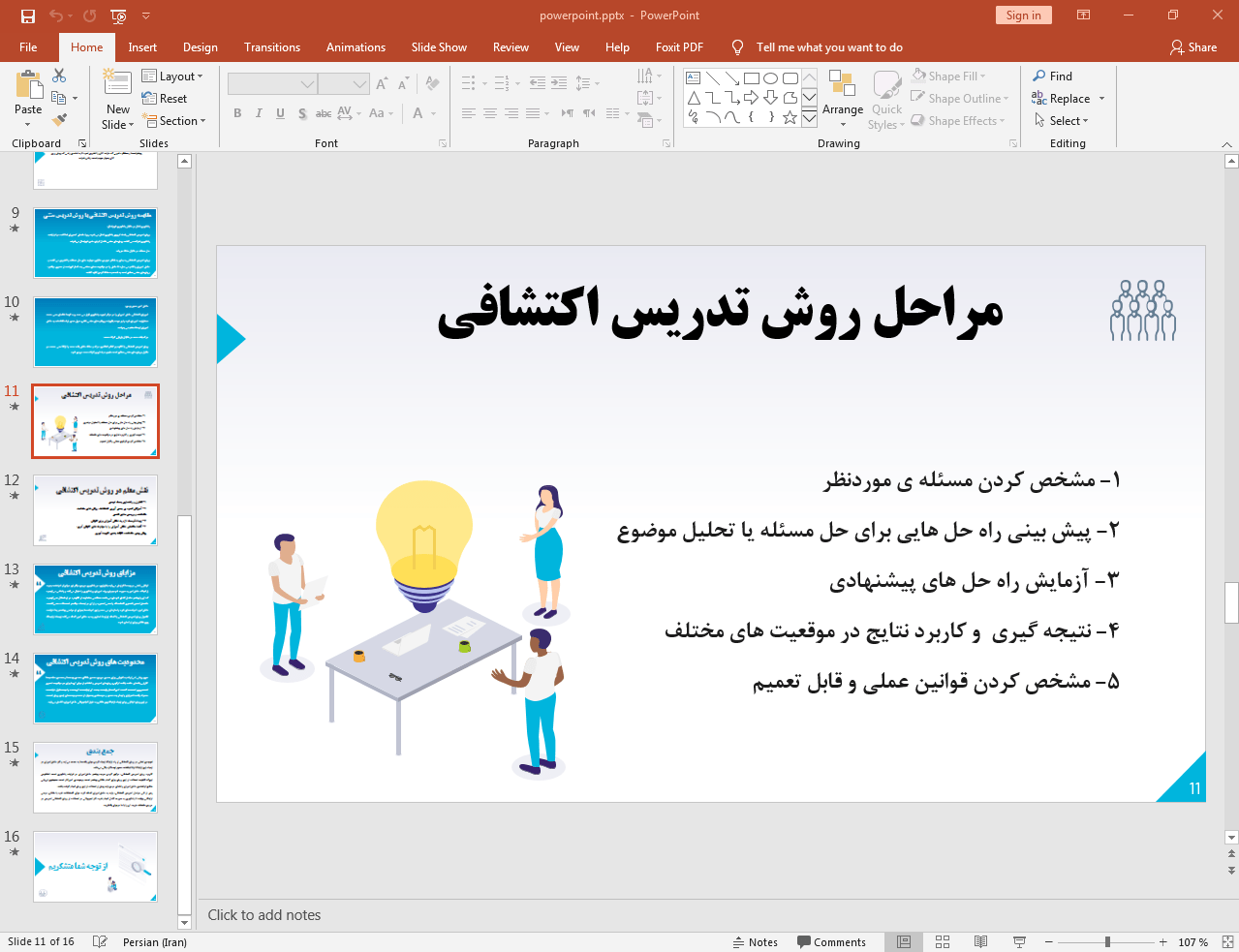Open the Transitions tab
Image resolution: width=1239 pixels, height=952 pixels.
272,46
